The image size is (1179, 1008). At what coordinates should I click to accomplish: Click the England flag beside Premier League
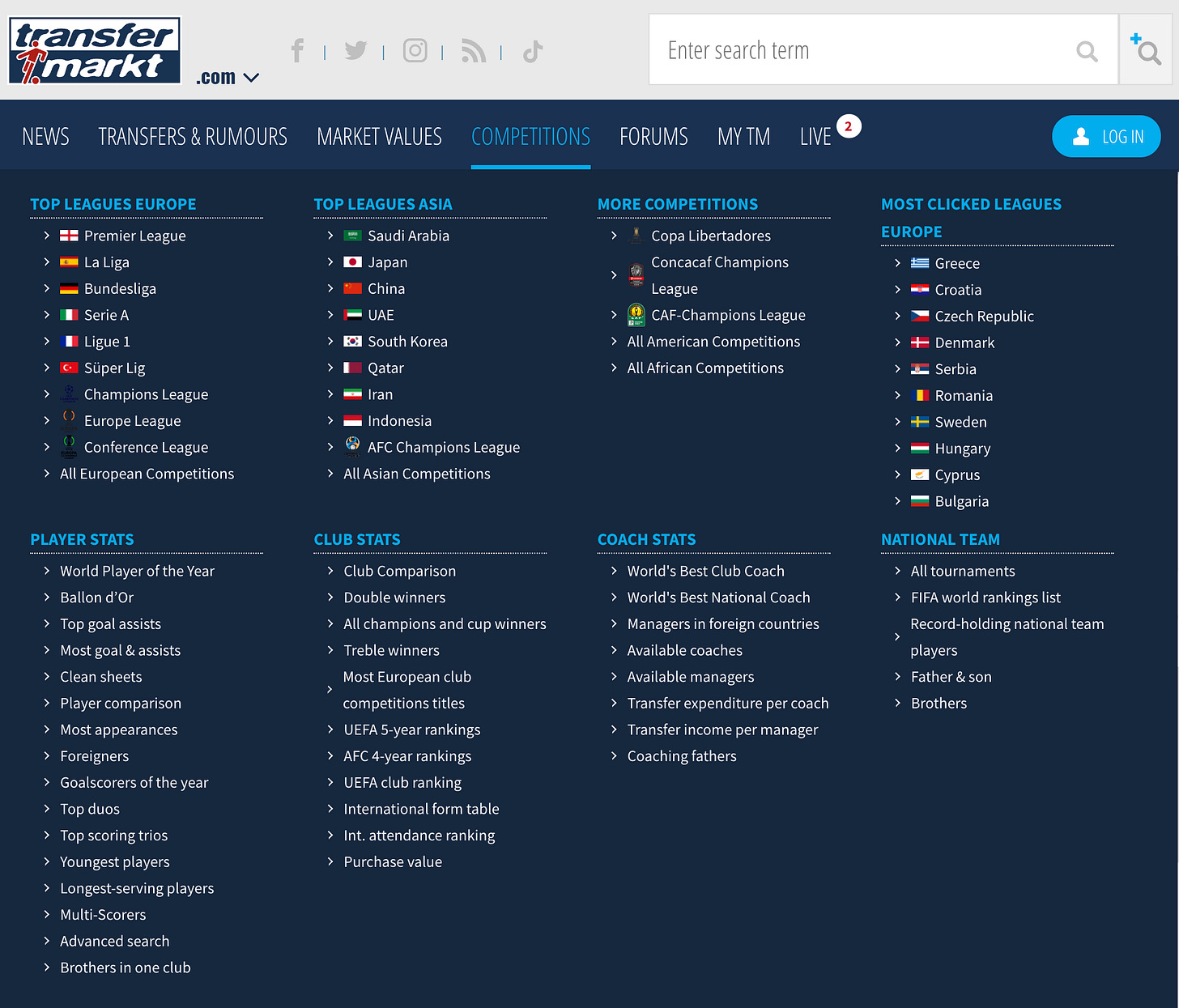69,236
